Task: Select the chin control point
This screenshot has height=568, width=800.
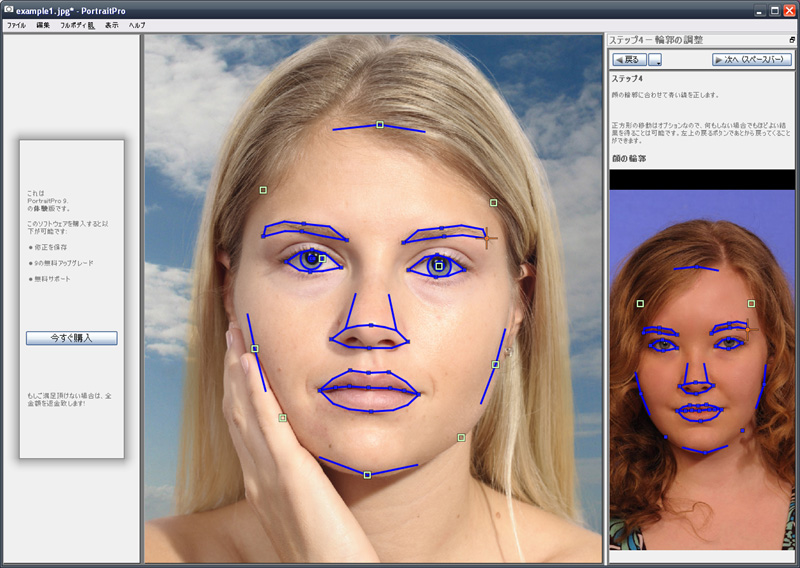Action: [x=367, y=475]
